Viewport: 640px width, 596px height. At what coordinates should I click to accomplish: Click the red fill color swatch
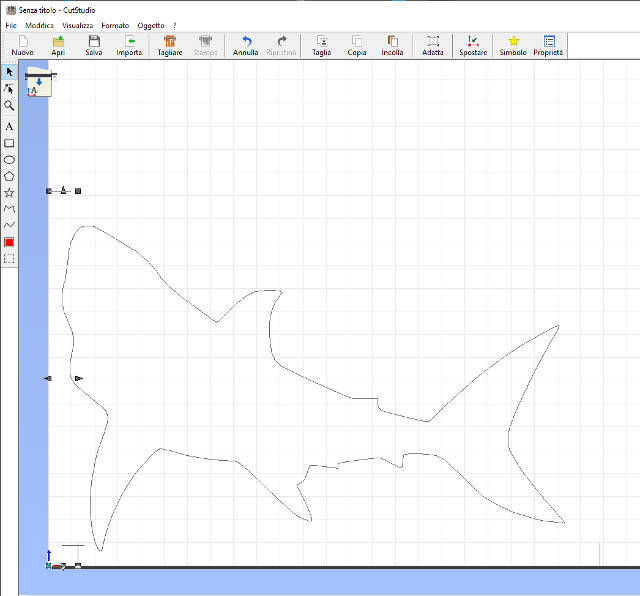click(x=9, y=242)
